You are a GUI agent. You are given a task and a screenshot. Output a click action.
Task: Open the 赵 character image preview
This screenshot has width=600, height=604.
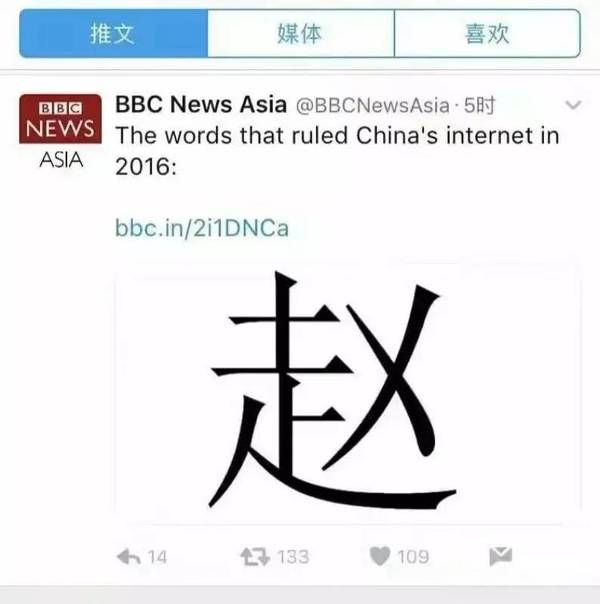coord(348,391)
